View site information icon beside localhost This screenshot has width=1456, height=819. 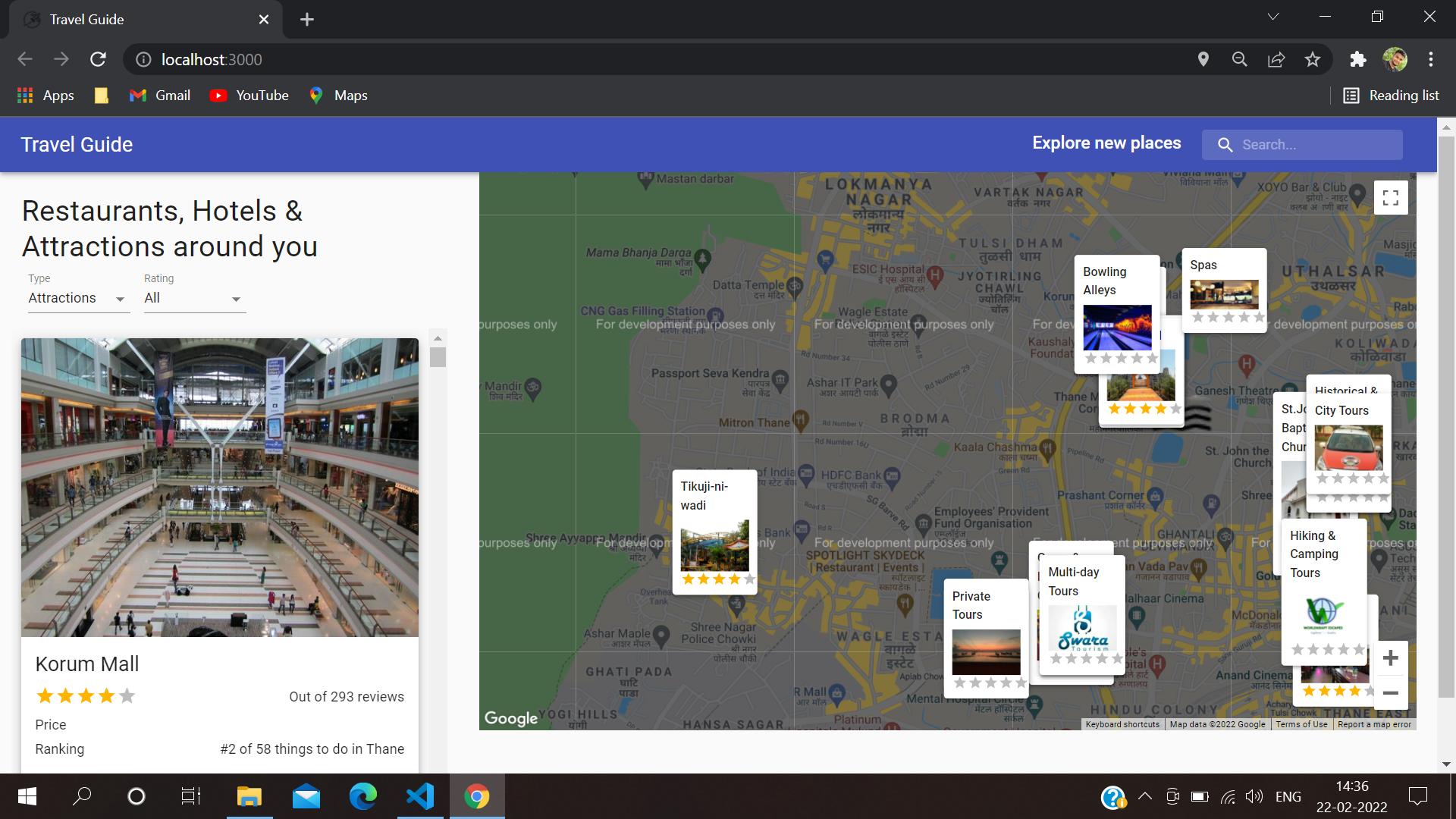(x=143, y=59)
